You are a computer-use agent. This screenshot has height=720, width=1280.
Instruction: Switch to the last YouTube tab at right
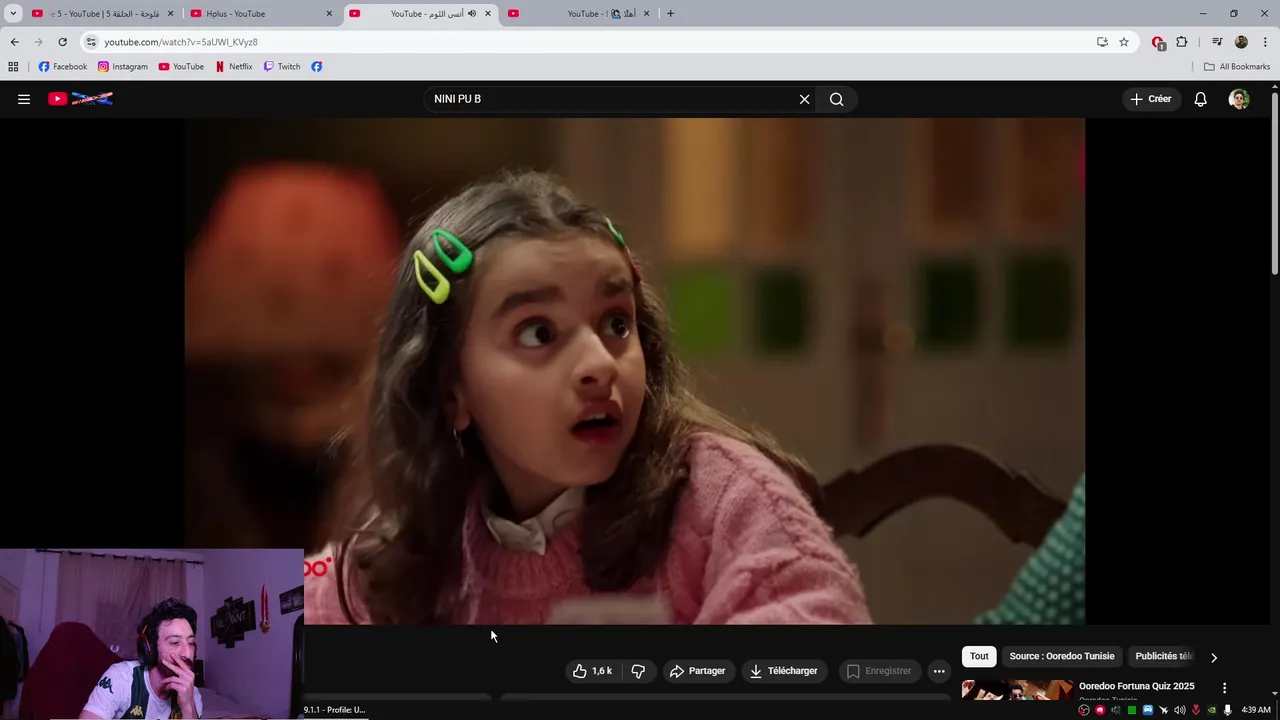580,14
